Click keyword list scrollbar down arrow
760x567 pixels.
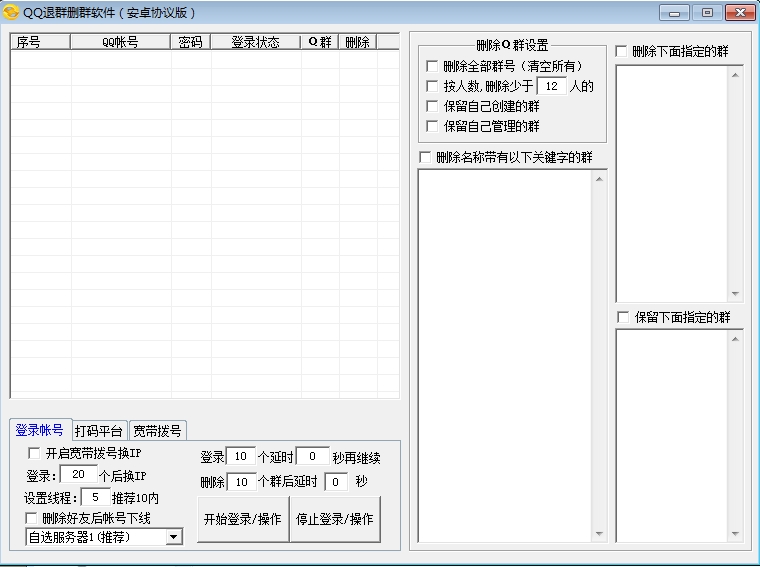[x=599, y=534]
